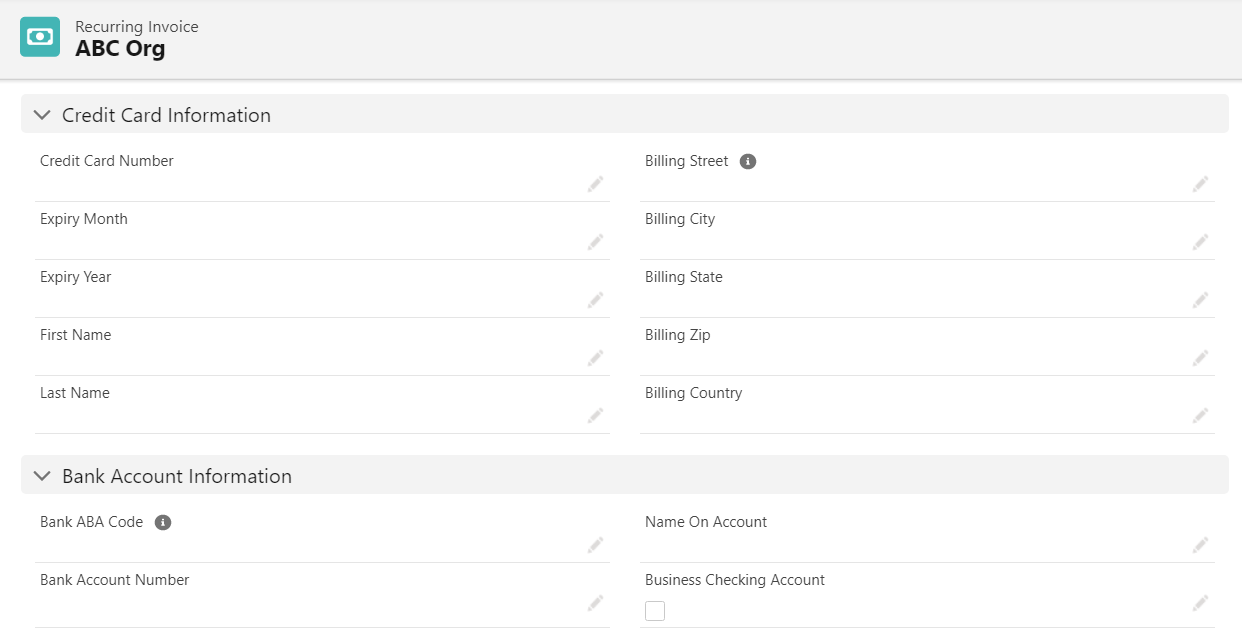
Task: Edit Billing City with pencil icon
Action: (x=1200, y=242)
